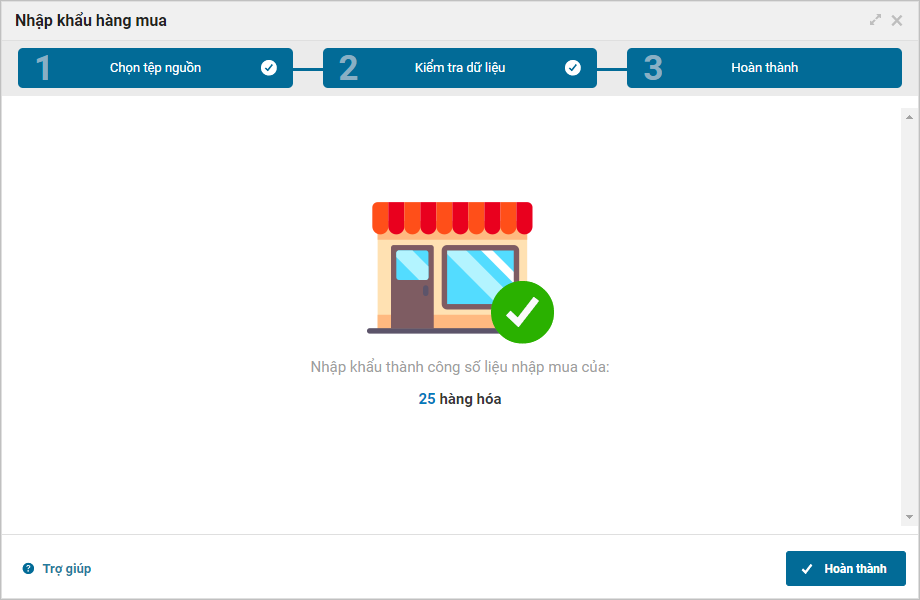The height and width of the screenshot is (600, 920).
Task: Go to step 2 Kiểm tra dữ liệu
Action: click(x=460, y=68)
